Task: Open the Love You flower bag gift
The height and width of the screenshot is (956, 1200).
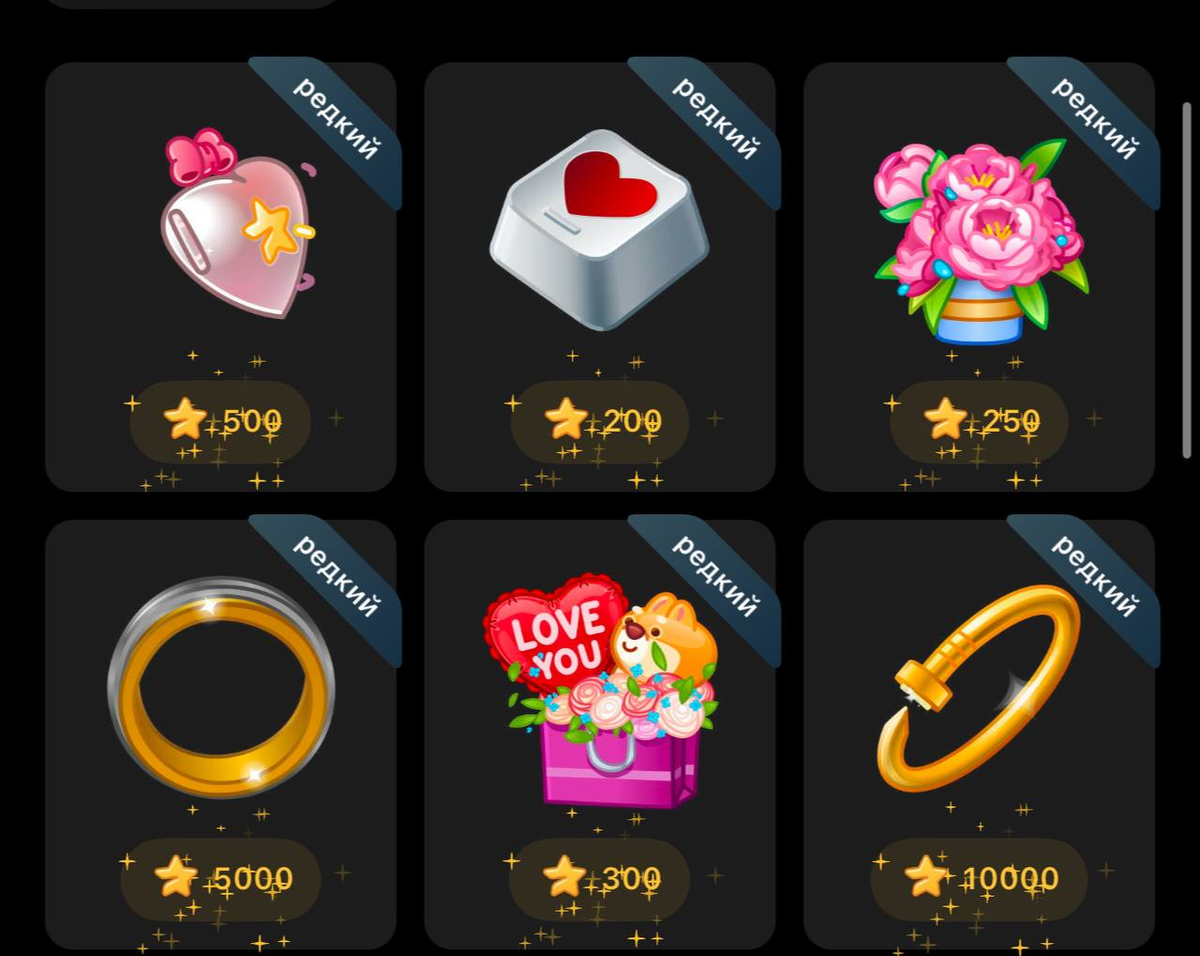Action: tap(602, 690)
